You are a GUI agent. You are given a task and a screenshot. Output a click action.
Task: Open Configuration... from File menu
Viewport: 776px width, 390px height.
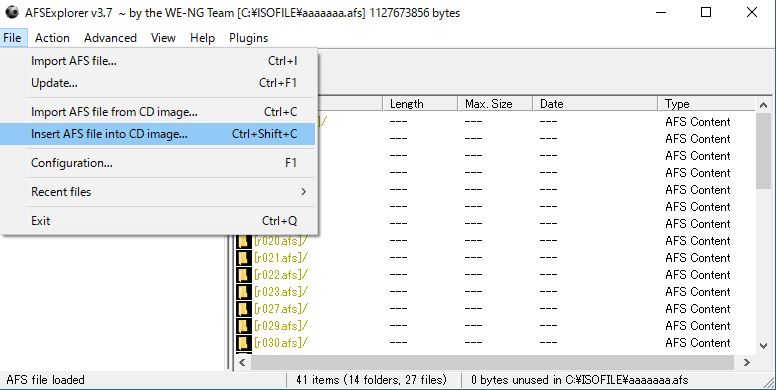click(x=158, y=163)
